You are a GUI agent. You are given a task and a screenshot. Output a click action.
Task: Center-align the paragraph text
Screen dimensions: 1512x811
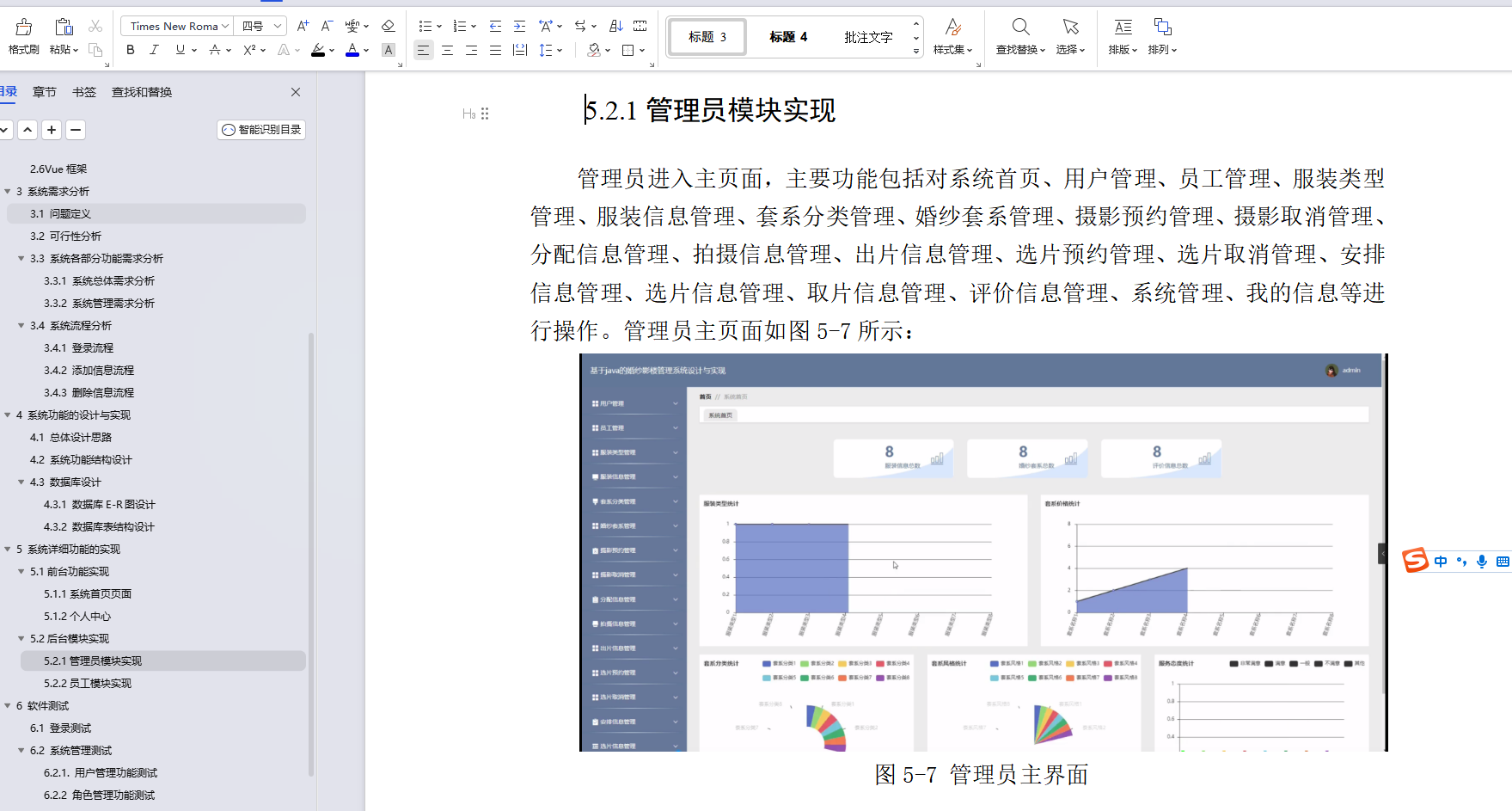click(447, 51)
